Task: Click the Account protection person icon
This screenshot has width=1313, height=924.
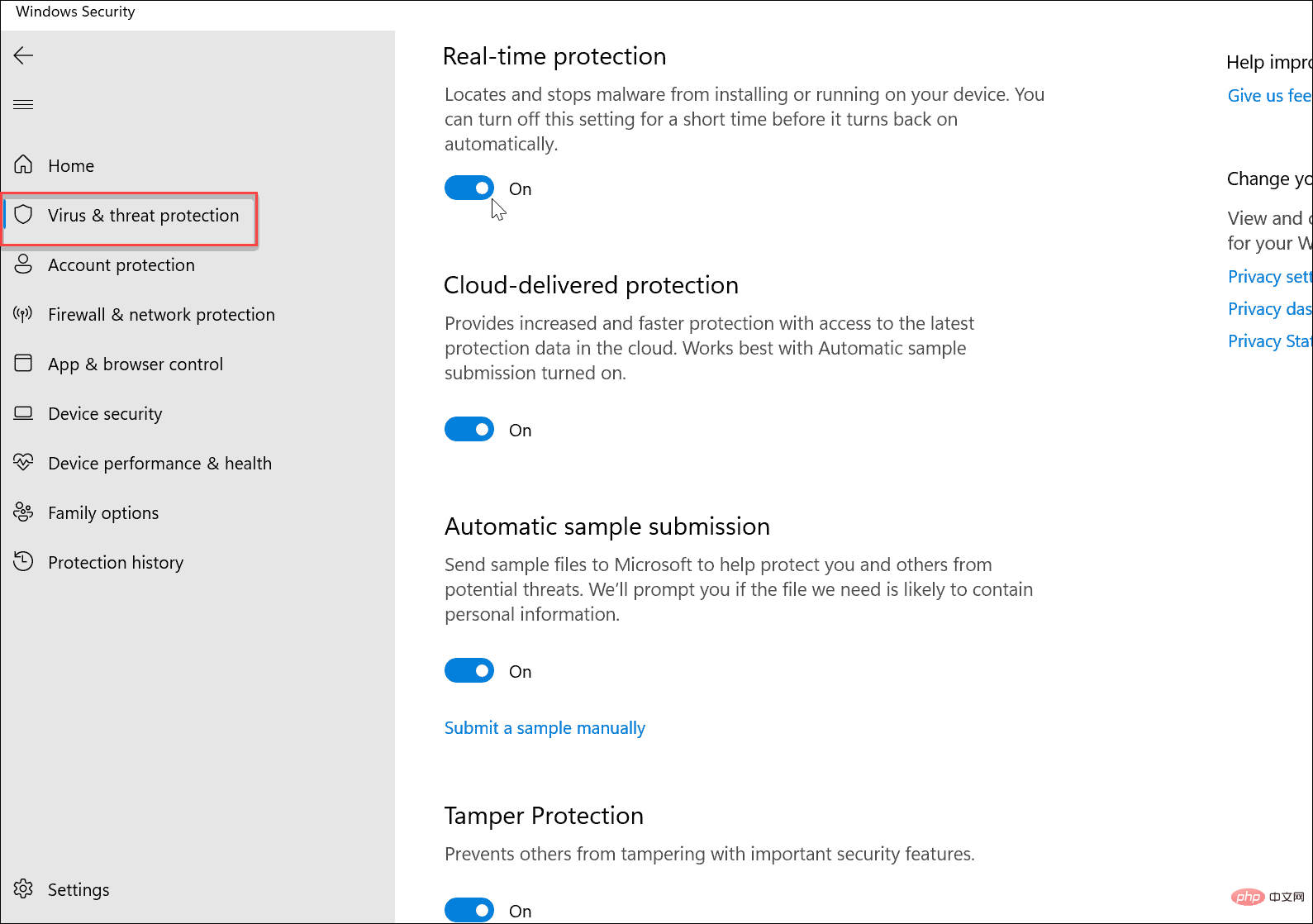Action: coord(23,264)
